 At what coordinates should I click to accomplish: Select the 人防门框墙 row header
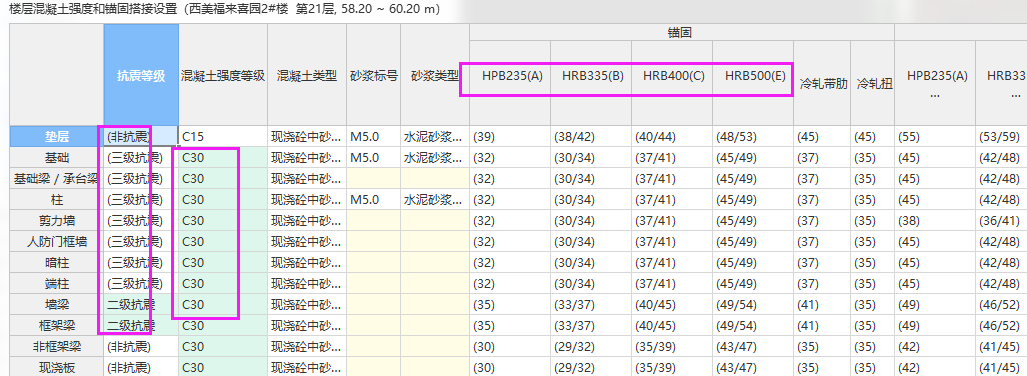point(57,242)
